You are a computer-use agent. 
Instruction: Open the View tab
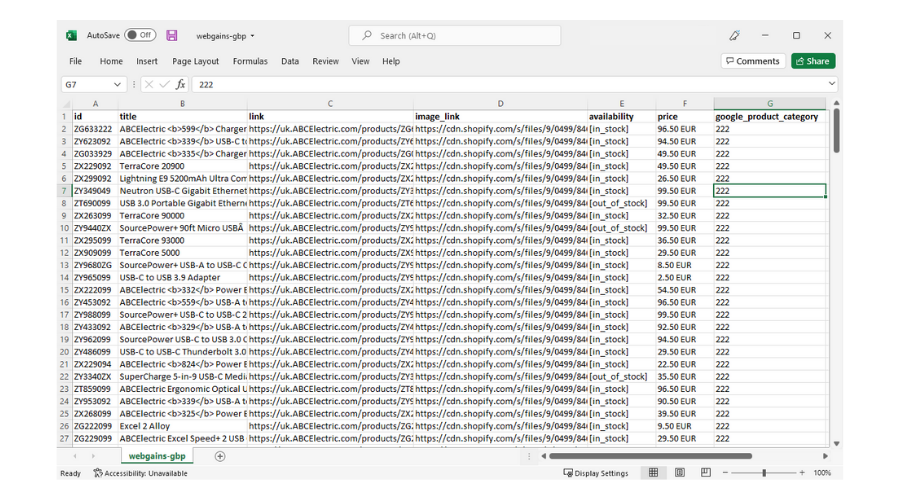(x=360, y=61)
